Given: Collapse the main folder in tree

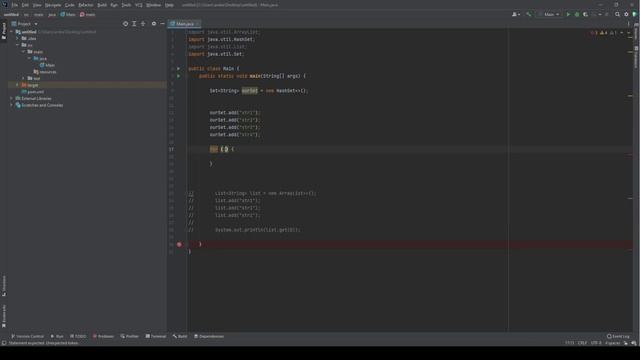Looking at the screenshot, I should (24, 52).
